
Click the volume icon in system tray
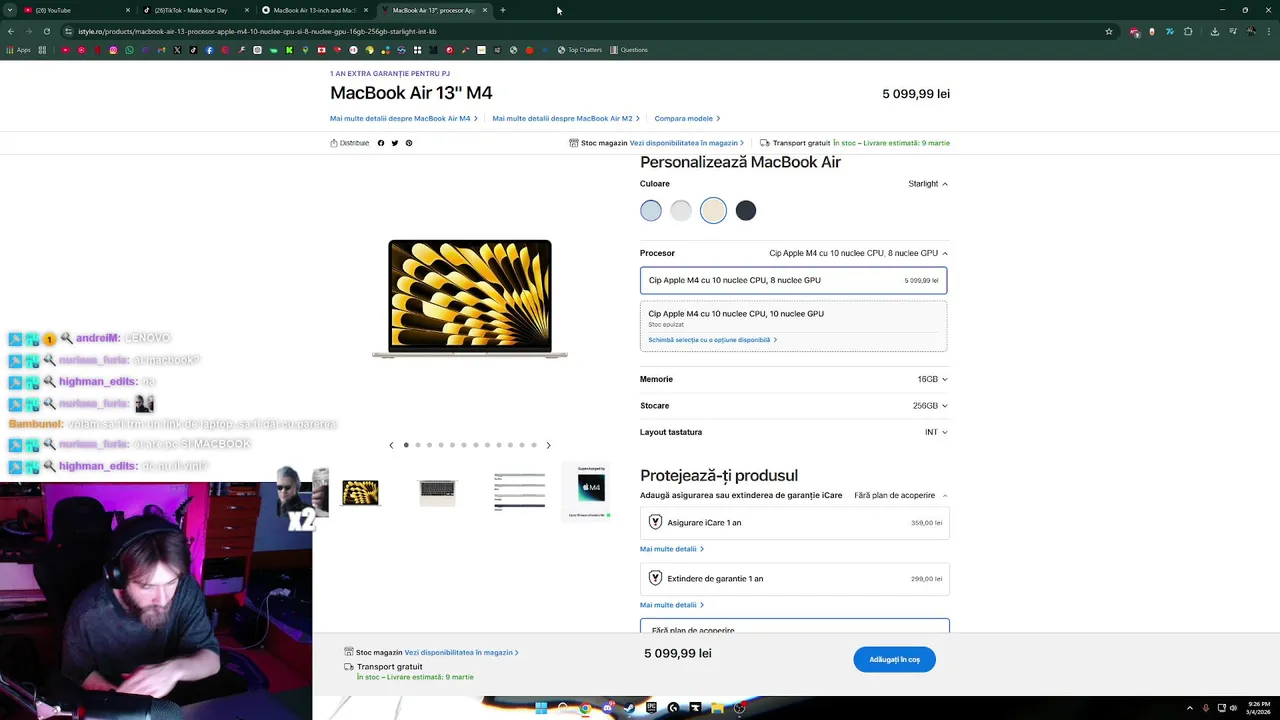[1233, 708]
